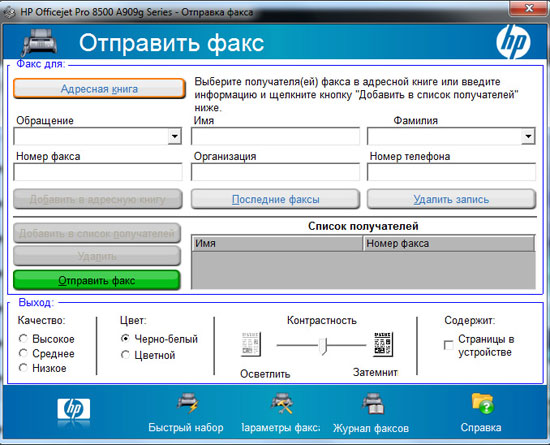The height and width of the screenshot is (445, 550).
Task: Select Высокое quality radio button
Action: tap(23, 338)
